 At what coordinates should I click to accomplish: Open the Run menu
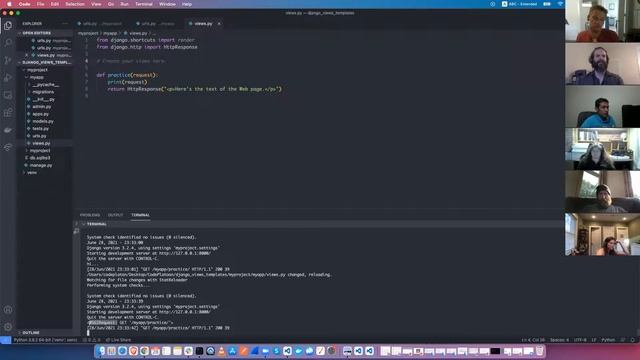[x=124, y=4]
